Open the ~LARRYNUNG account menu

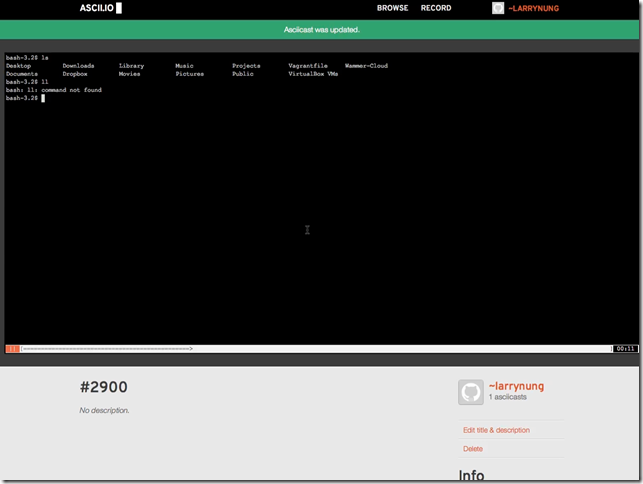tap(534, 8)
